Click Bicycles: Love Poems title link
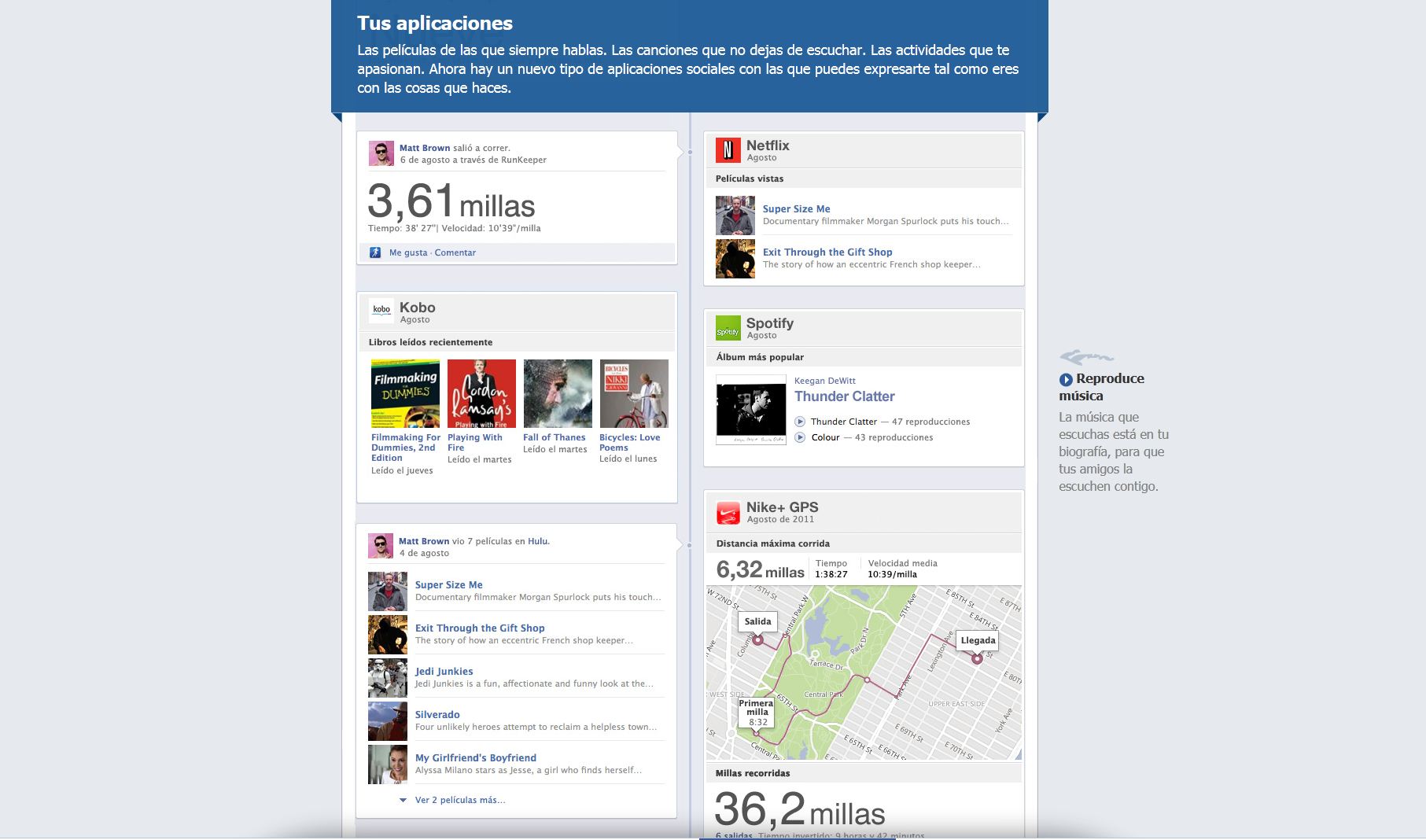1426x840 pixels. click(x=630, y=443)
